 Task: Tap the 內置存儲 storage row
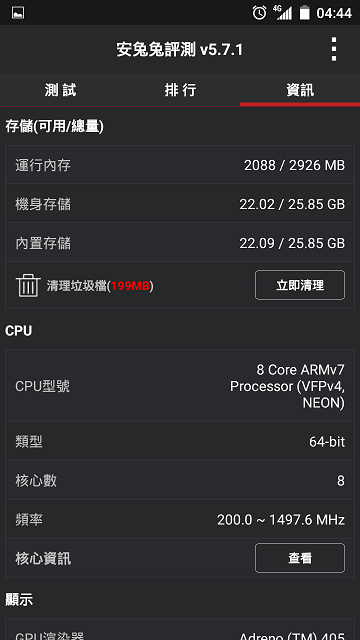click(180, 242)
